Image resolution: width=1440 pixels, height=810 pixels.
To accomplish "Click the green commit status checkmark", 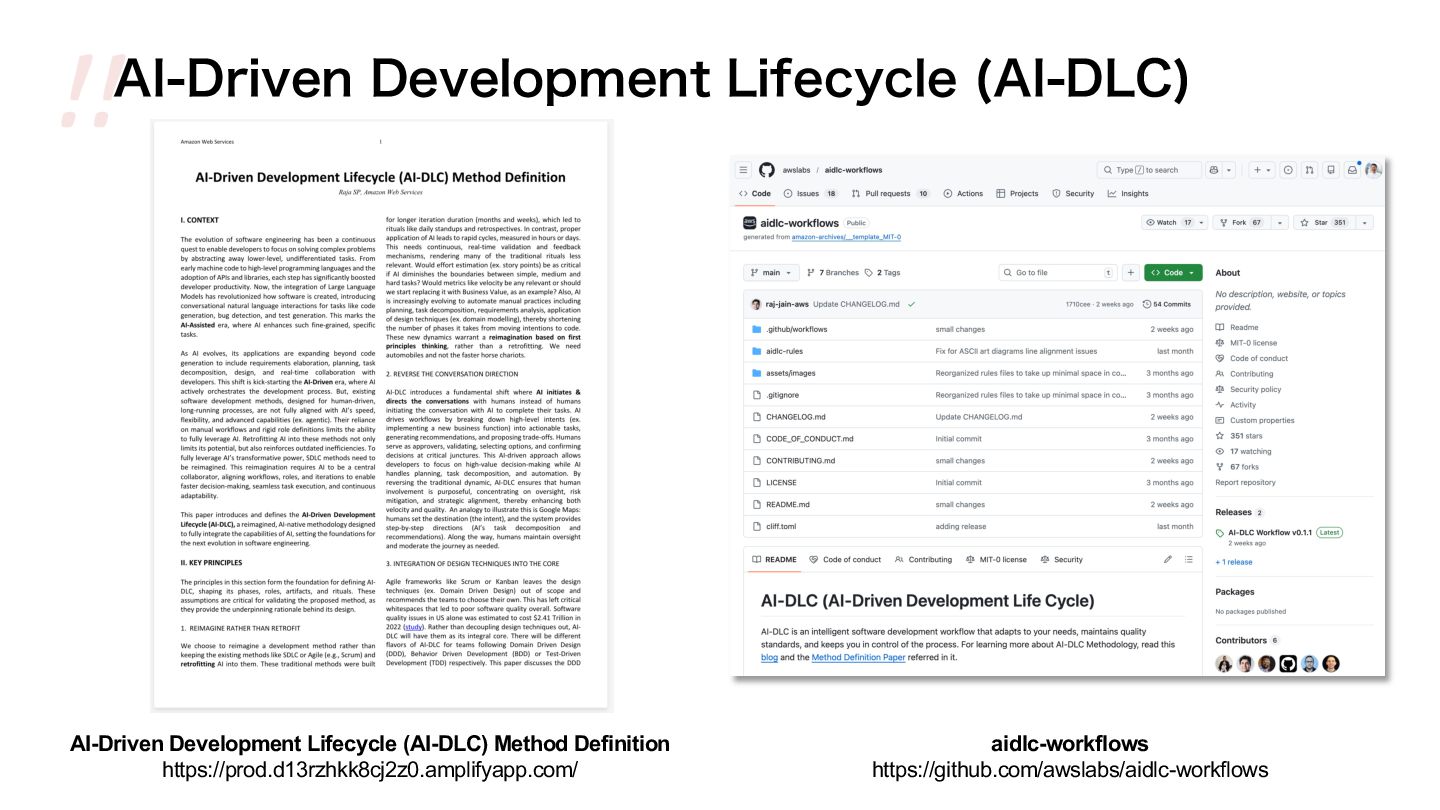I will coord(911,304).
